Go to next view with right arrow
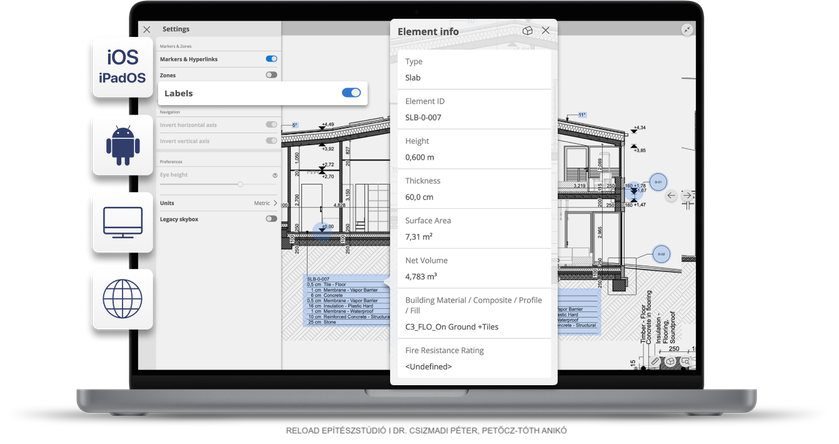Image resolution: width=839 pixels, height=444 pixels. [x=687, y=196]
